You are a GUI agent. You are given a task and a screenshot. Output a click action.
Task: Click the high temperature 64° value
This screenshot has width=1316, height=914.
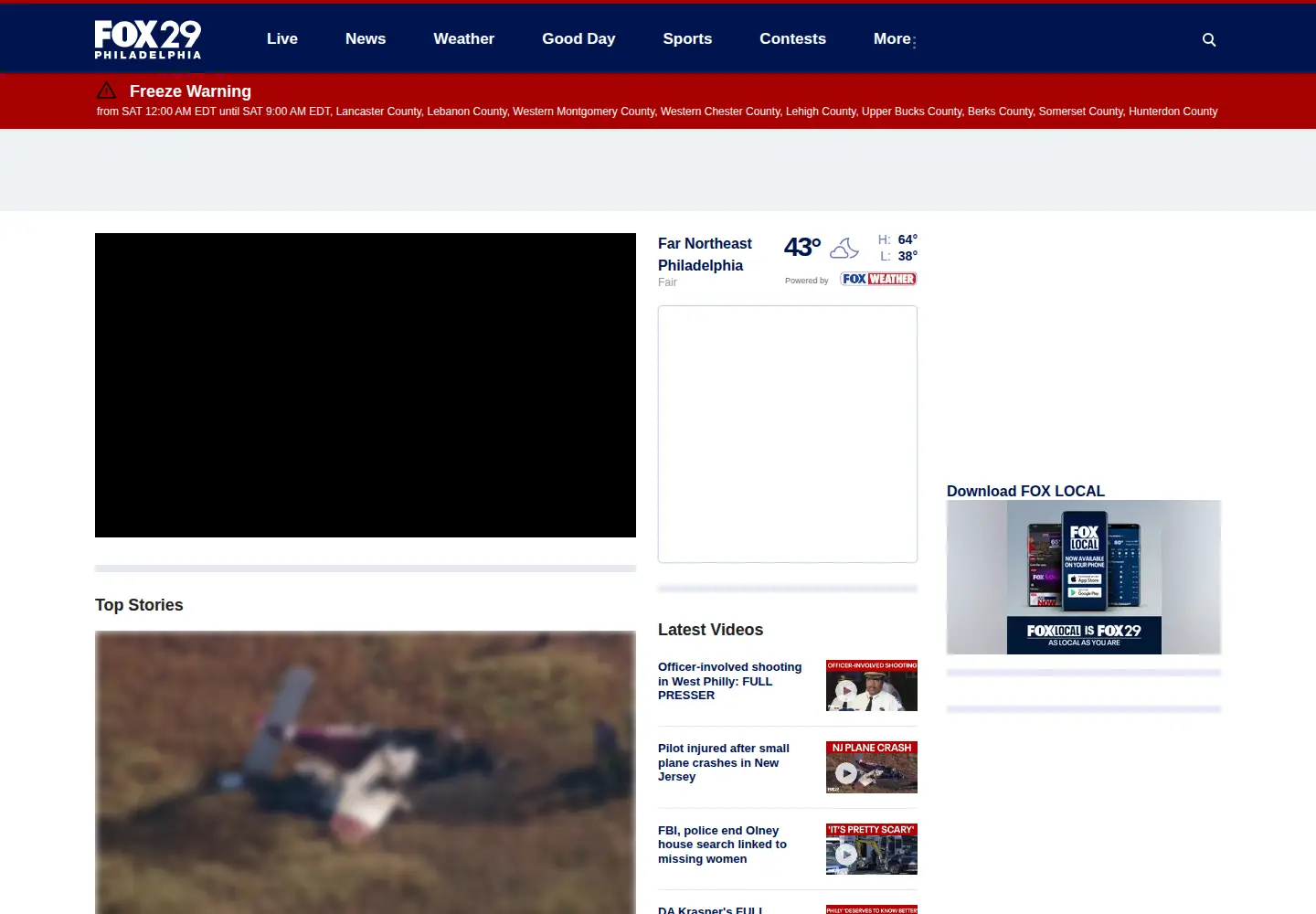coord(907,239)
